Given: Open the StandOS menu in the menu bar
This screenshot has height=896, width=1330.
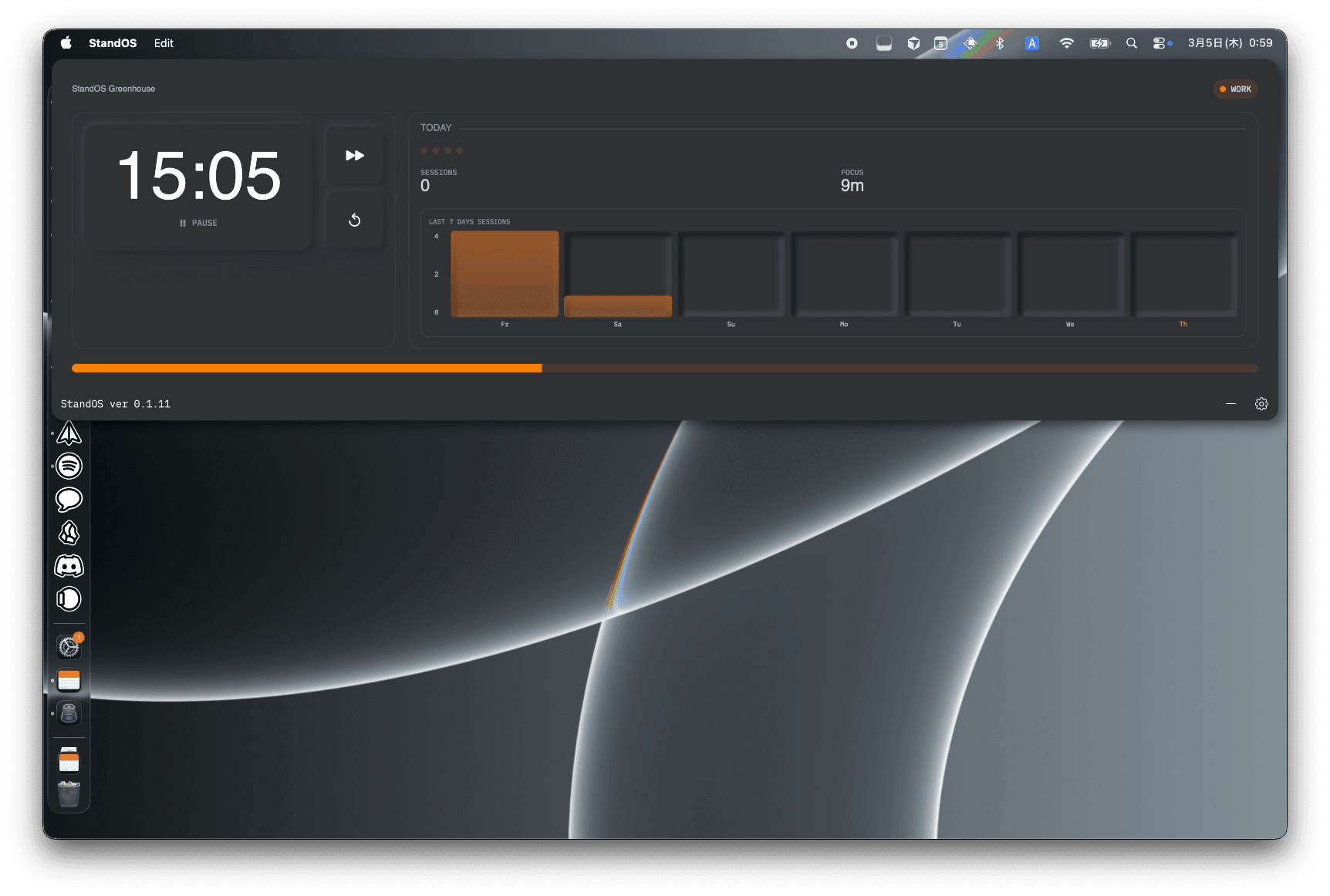Looking at the screenshot, I should (113, 43).
